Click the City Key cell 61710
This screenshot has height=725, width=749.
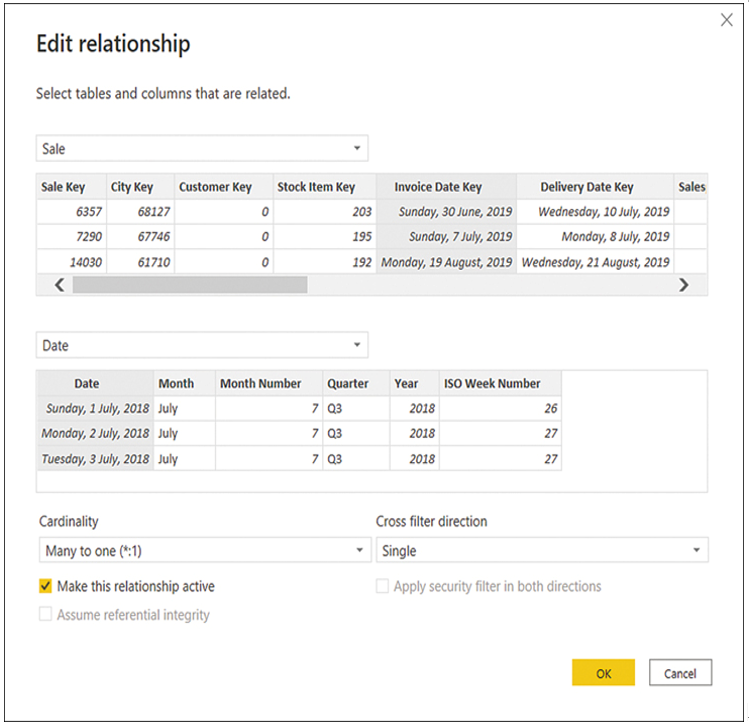coord(140,262)
